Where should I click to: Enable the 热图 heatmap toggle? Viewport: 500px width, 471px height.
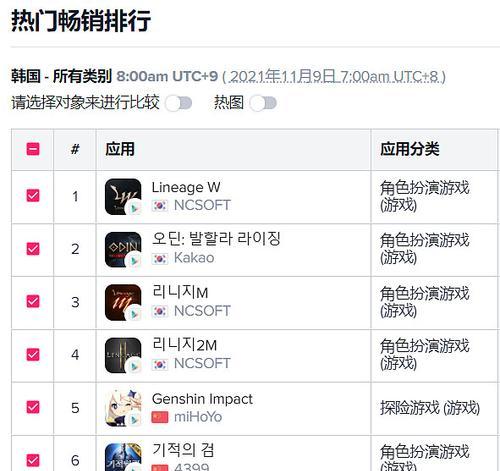tap(263, 103)
